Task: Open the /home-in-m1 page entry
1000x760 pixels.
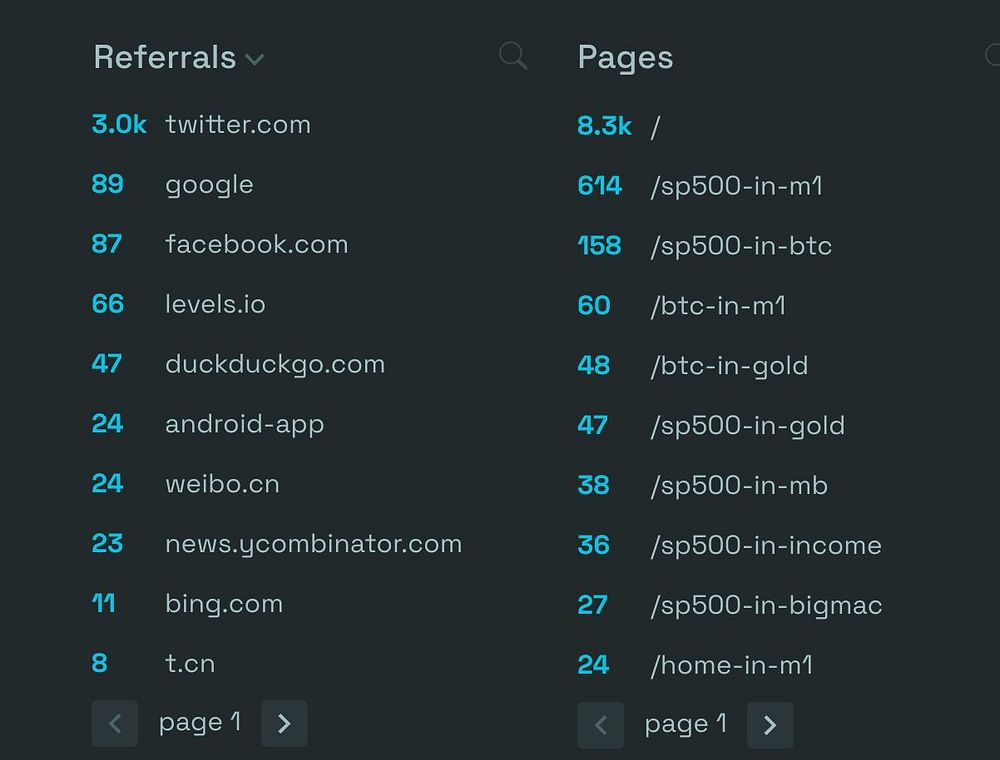Action: 732,666
